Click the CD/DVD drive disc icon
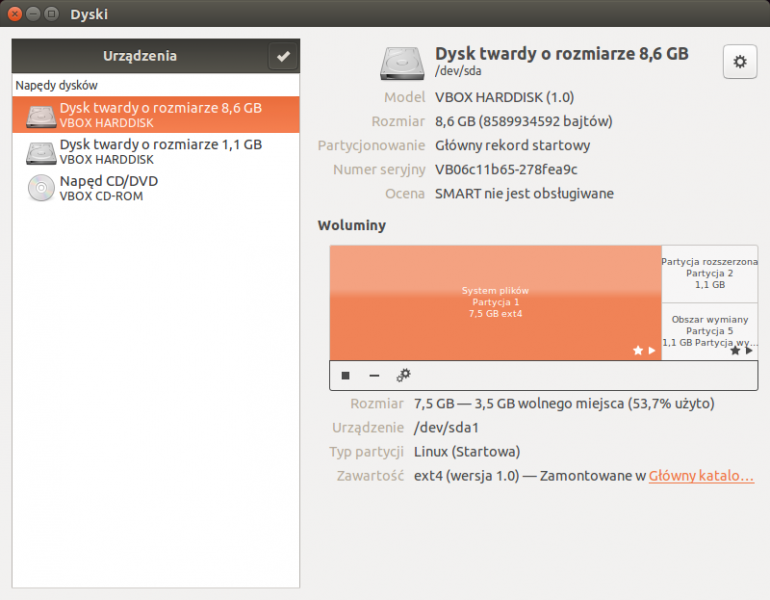Viewport: 770px width, 600px height. pyautogui.click(x=41, y=188)
